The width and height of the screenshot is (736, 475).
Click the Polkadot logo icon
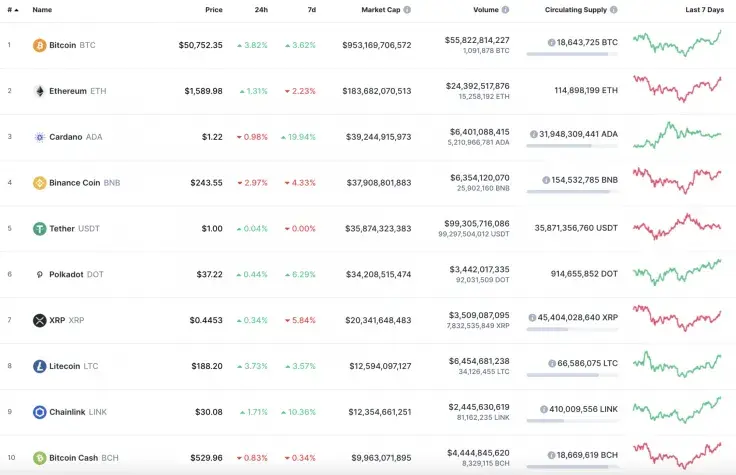pyautogui.click(x=39, y=275)
